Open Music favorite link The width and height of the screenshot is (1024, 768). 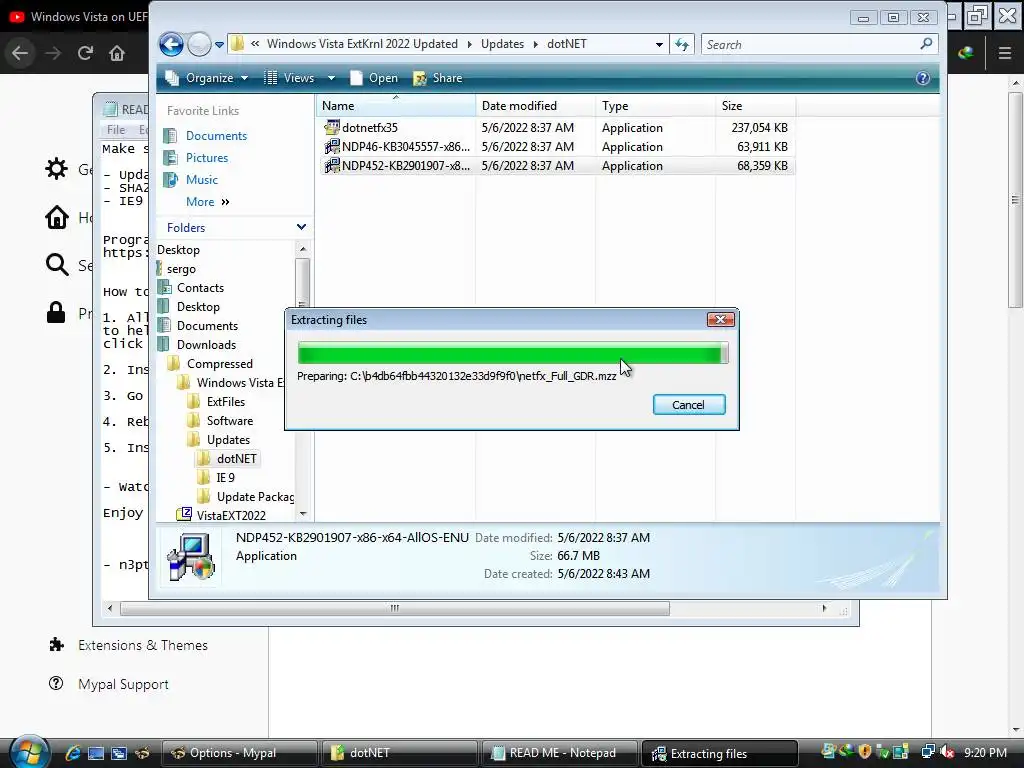click(x=202, y=180)
